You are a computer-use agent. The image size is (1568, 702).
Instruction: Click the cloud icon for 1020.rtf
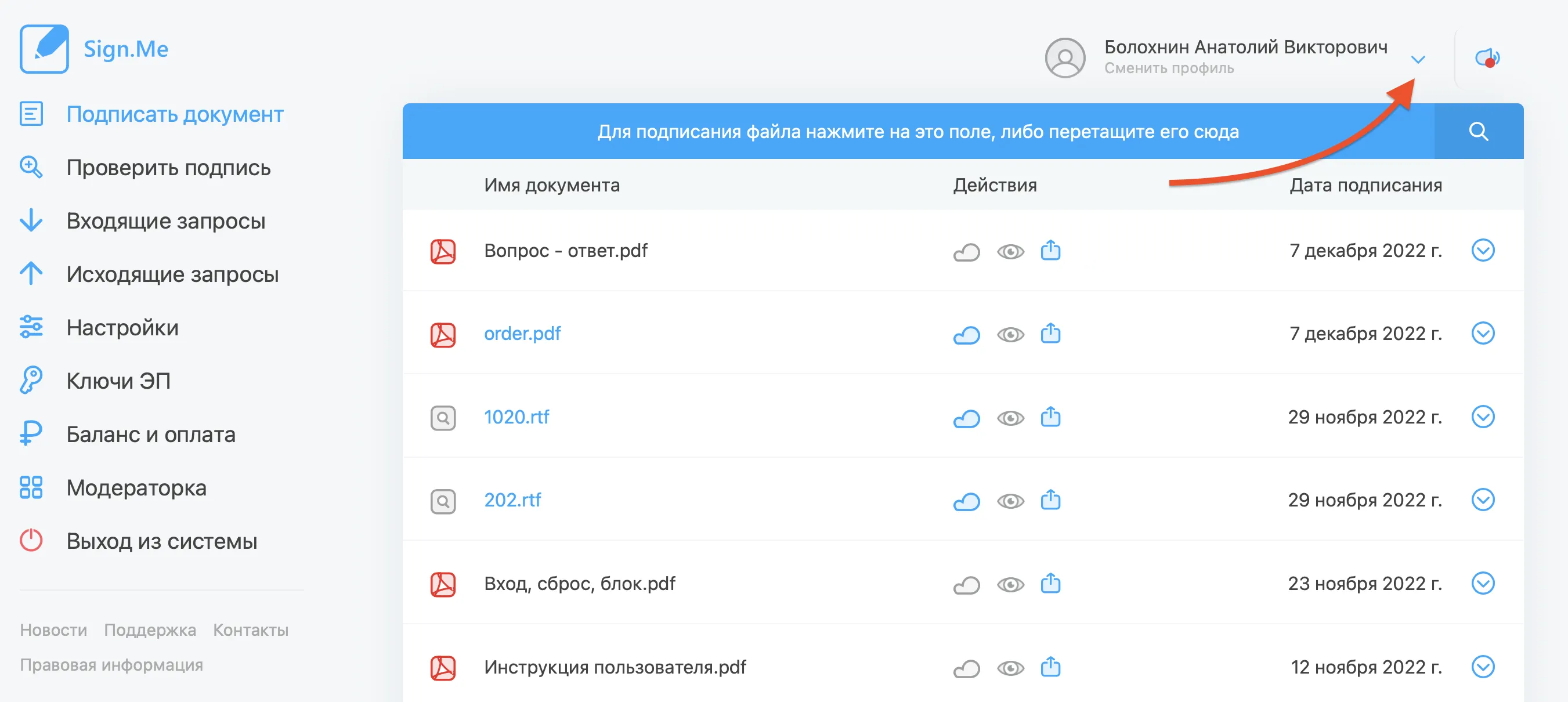[967, 418]
